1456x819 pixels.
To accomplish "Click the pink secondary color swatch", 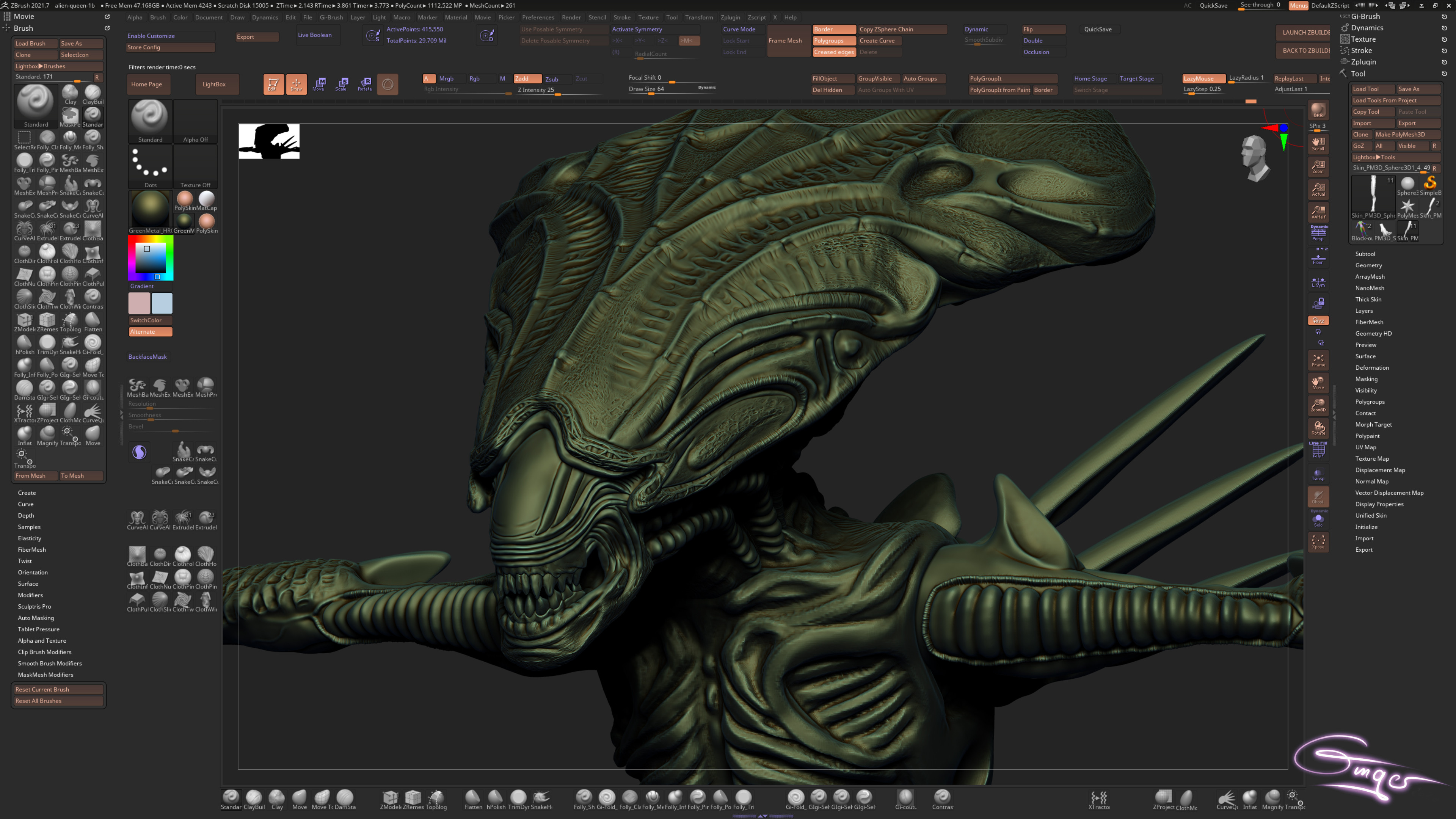I will pyautogui.click(x=139, y=303).
